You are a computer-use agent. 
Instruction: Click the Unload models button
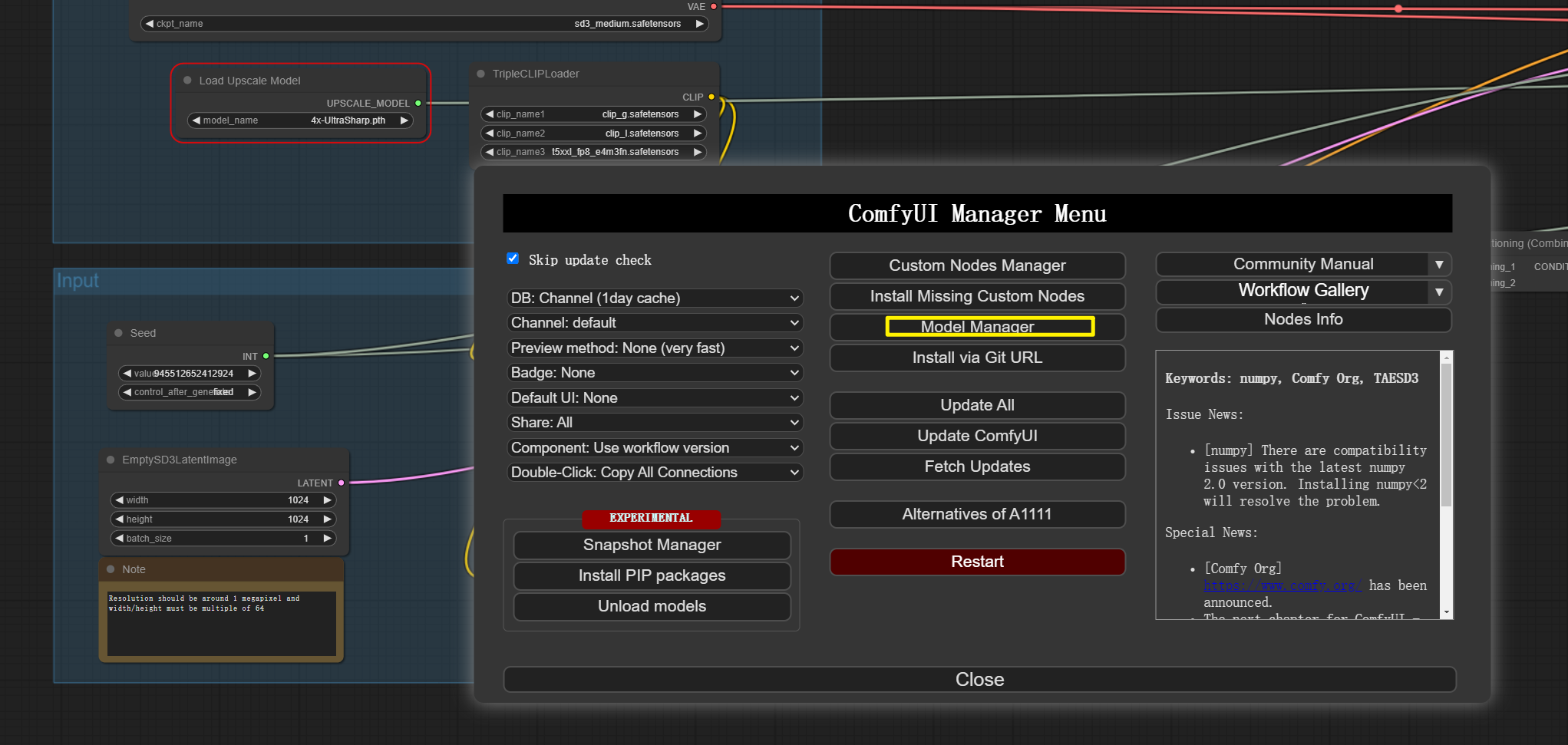[652, 606]
